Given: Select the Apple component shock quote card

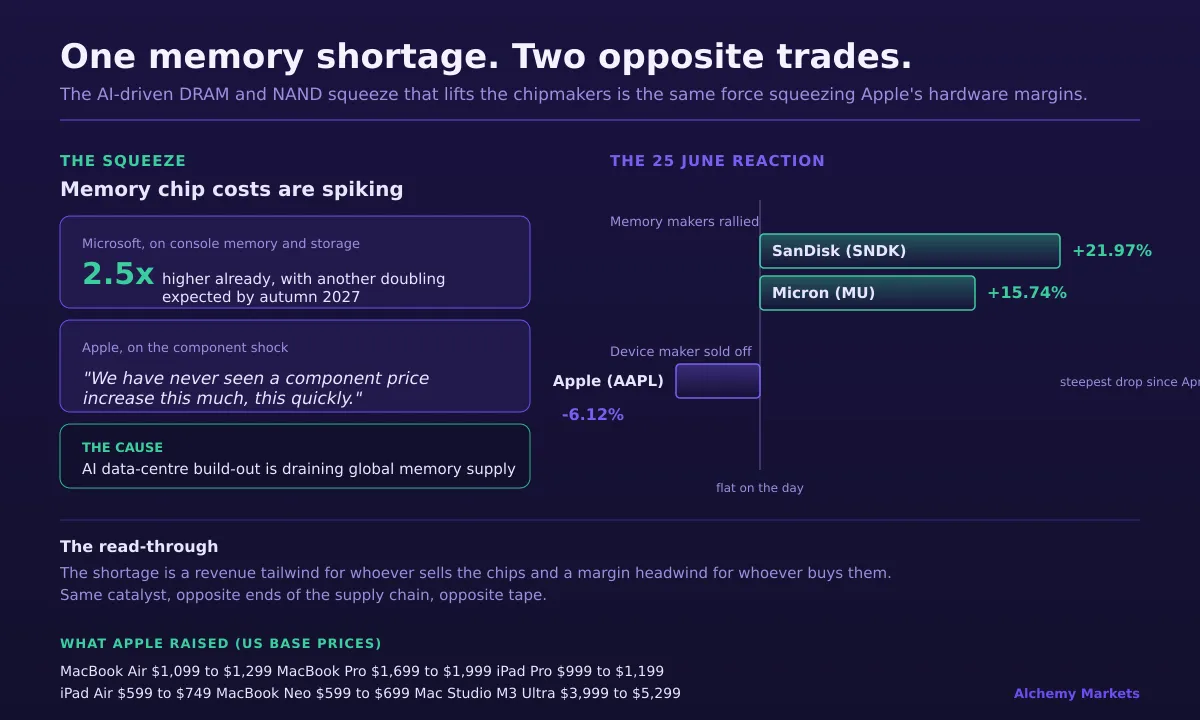Looking at the screenshot, I should pos(295,366).
